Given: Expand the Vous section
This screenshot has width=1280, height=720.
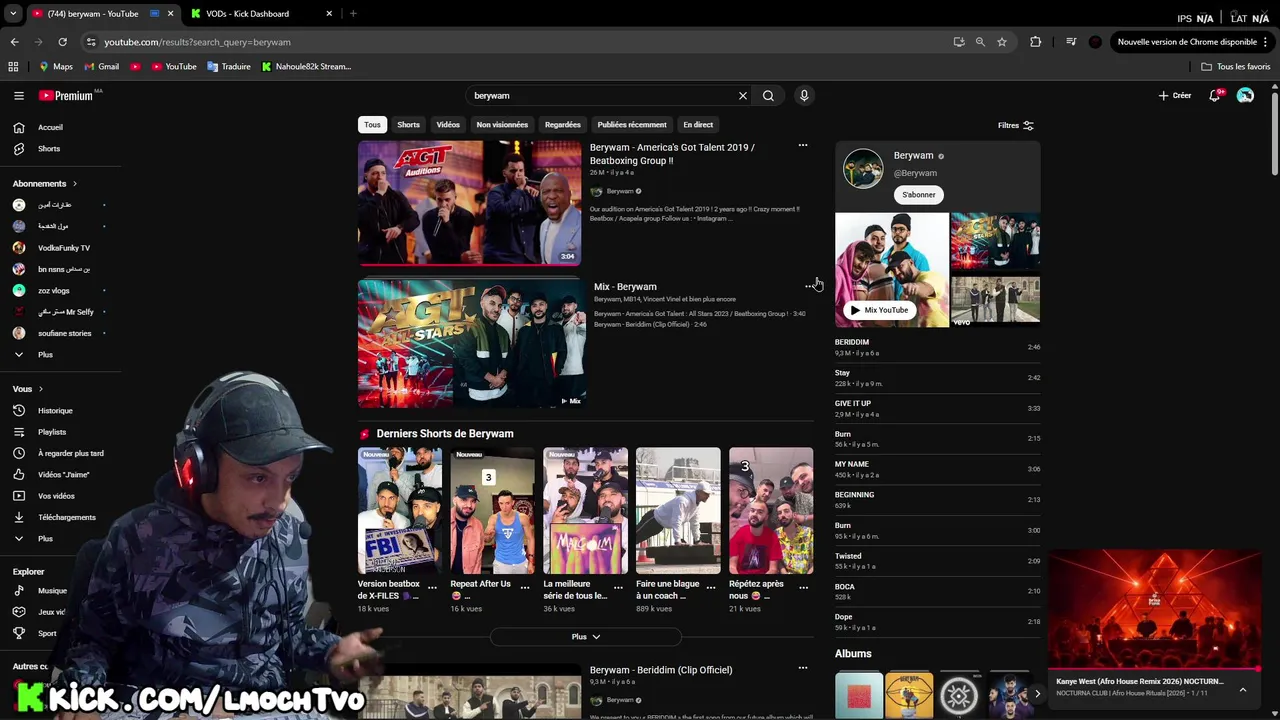Looking at the screenshot, I should click(28, 389).
